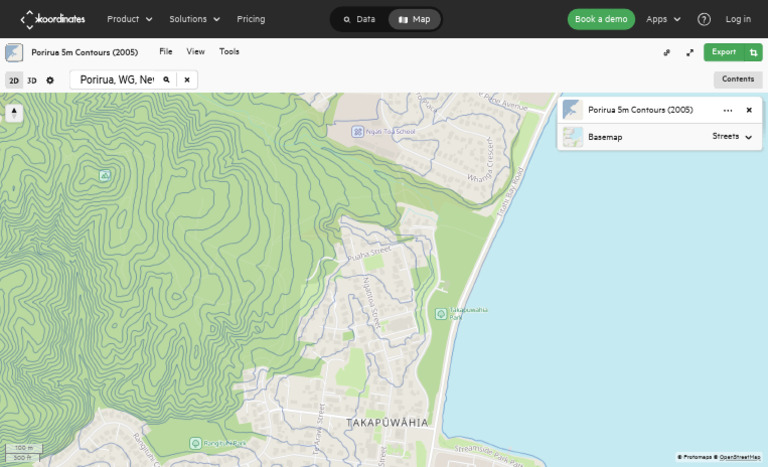Click the share link icon
The width and height of the screenshot is (768, 467).
click(x=667, y=52)
